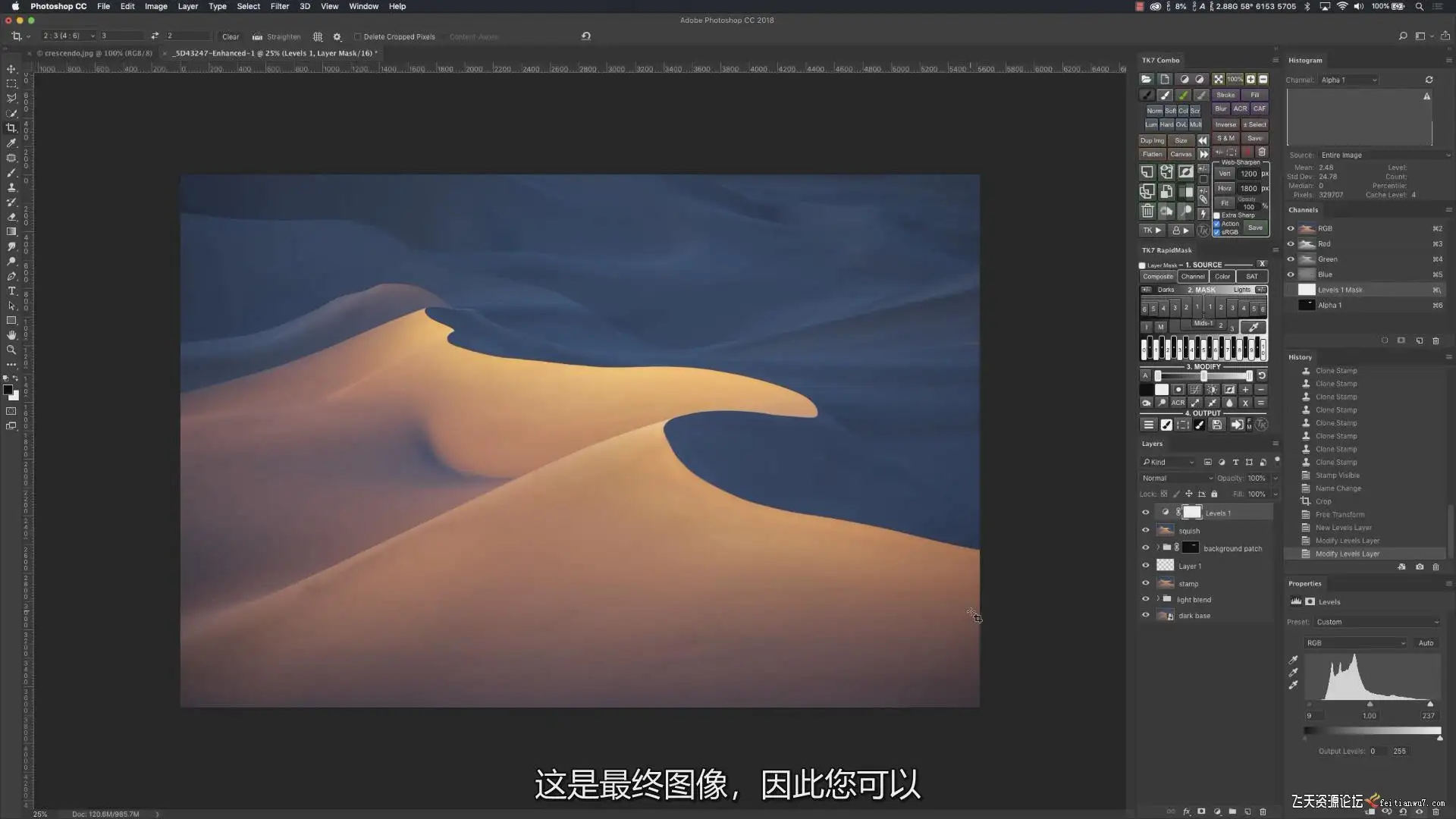Delete current history state trash icon
The image size is (1456, 819).
pos(1436,567)
